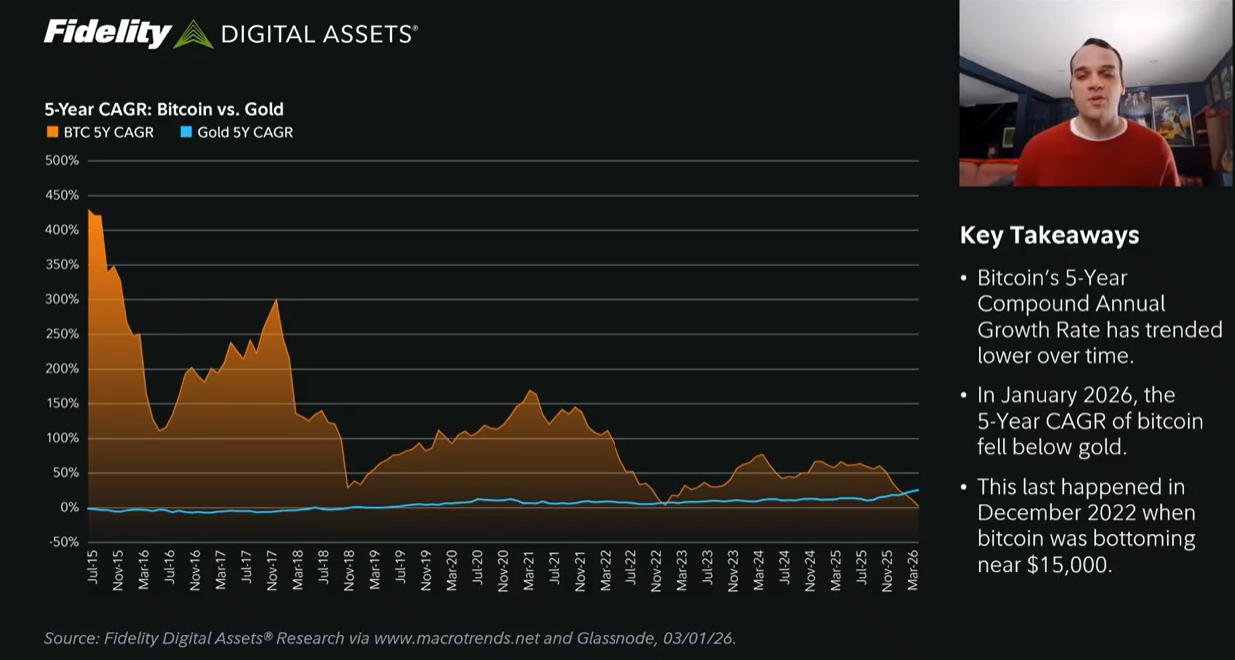This screenshot has width=1235, height=660.
Task: Click the 500% mark on the vertical axis
Action: (64, 159)
